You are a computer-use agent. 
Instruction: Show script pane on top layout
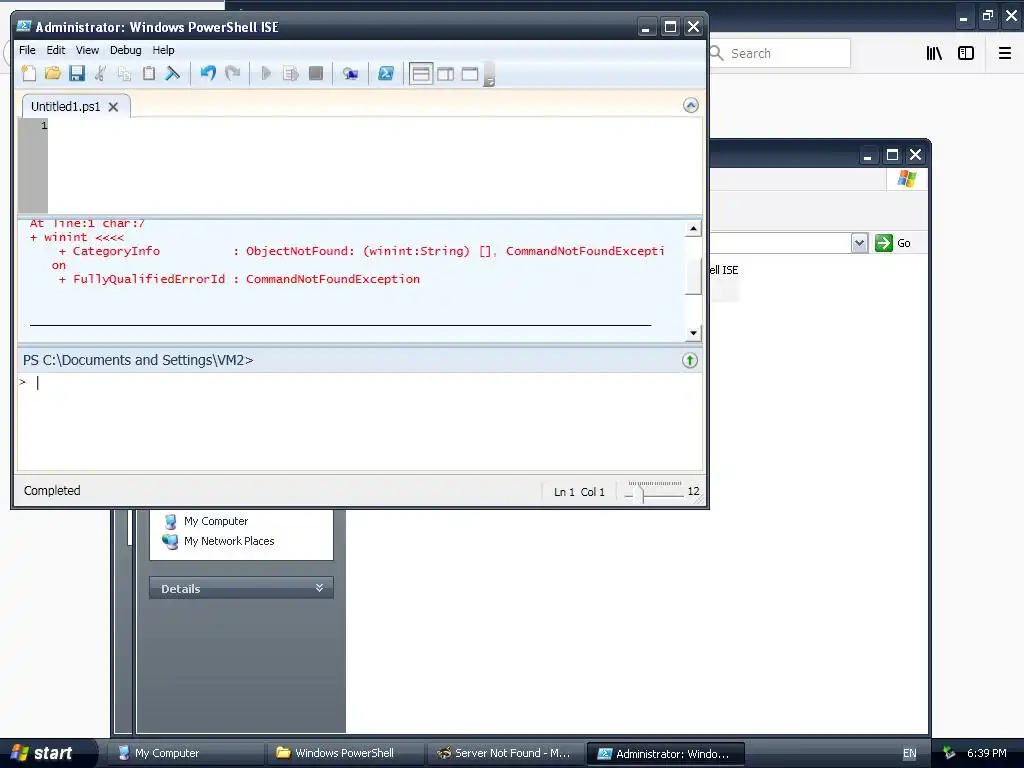(x=421, y=74)
